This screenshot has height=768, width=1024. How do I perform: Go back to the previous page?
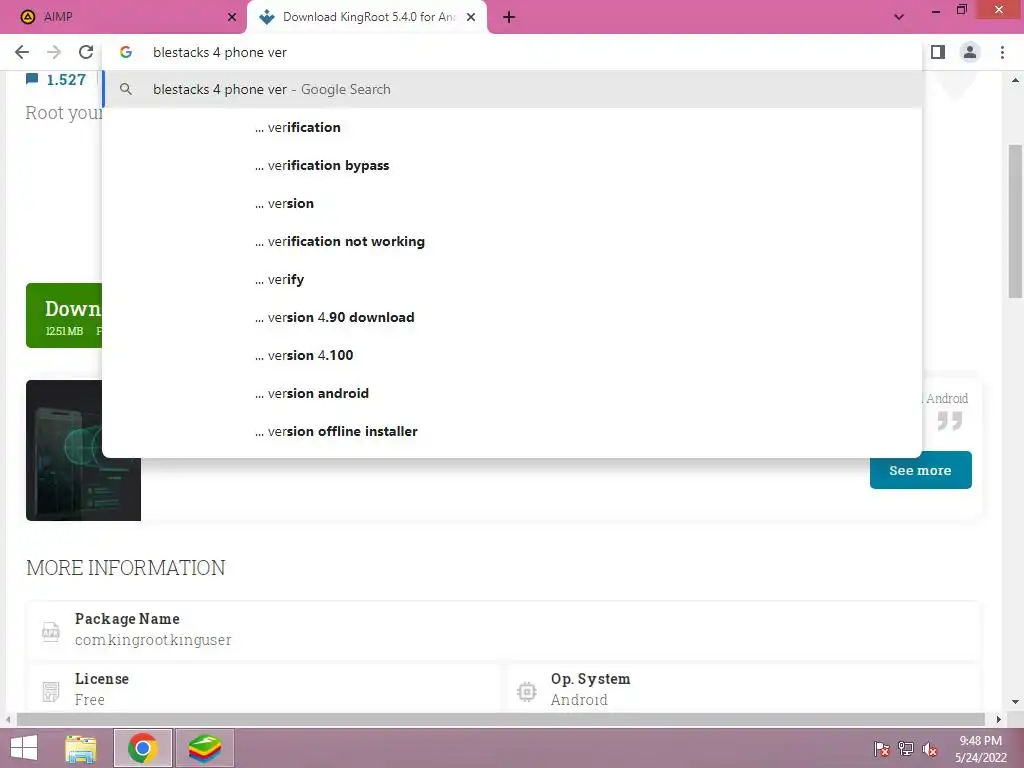pos(22,52)
